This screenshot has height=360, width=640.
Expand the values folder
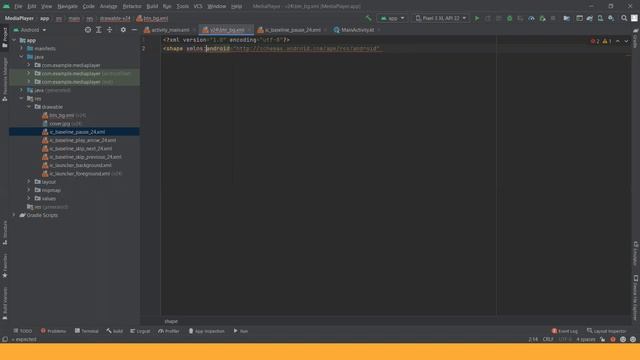pyautogui.click(x=29, y=198)
